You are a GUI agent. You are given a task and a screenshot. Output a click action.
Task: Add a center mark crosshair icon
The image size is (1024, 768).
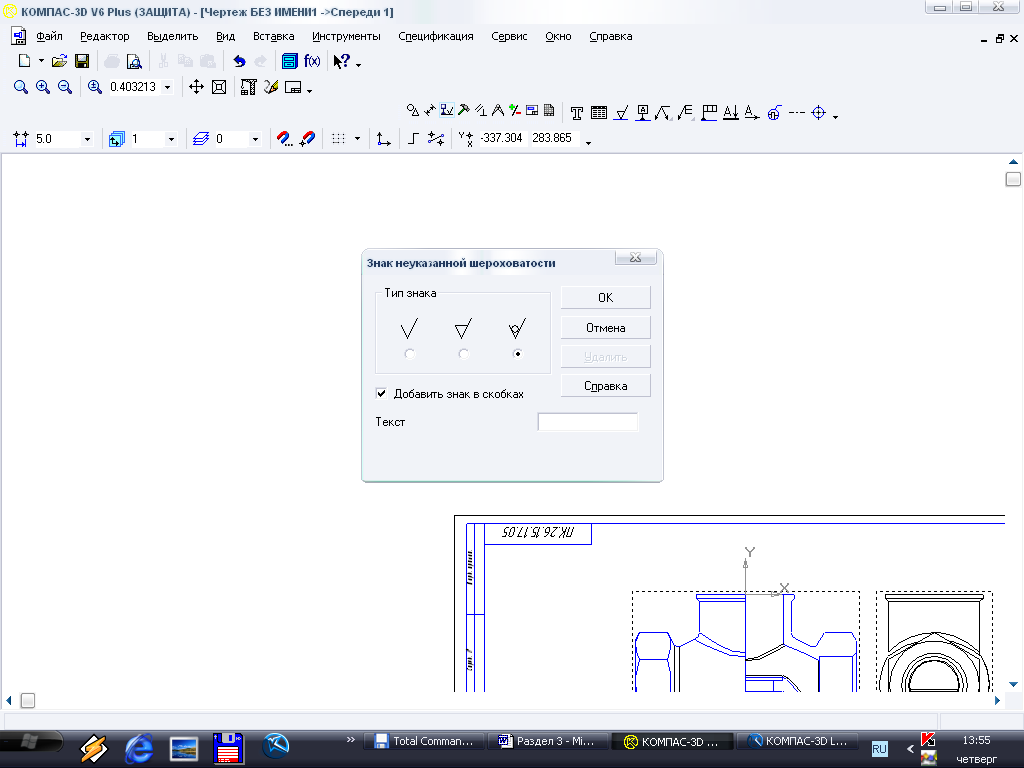(x=818, y=113)
